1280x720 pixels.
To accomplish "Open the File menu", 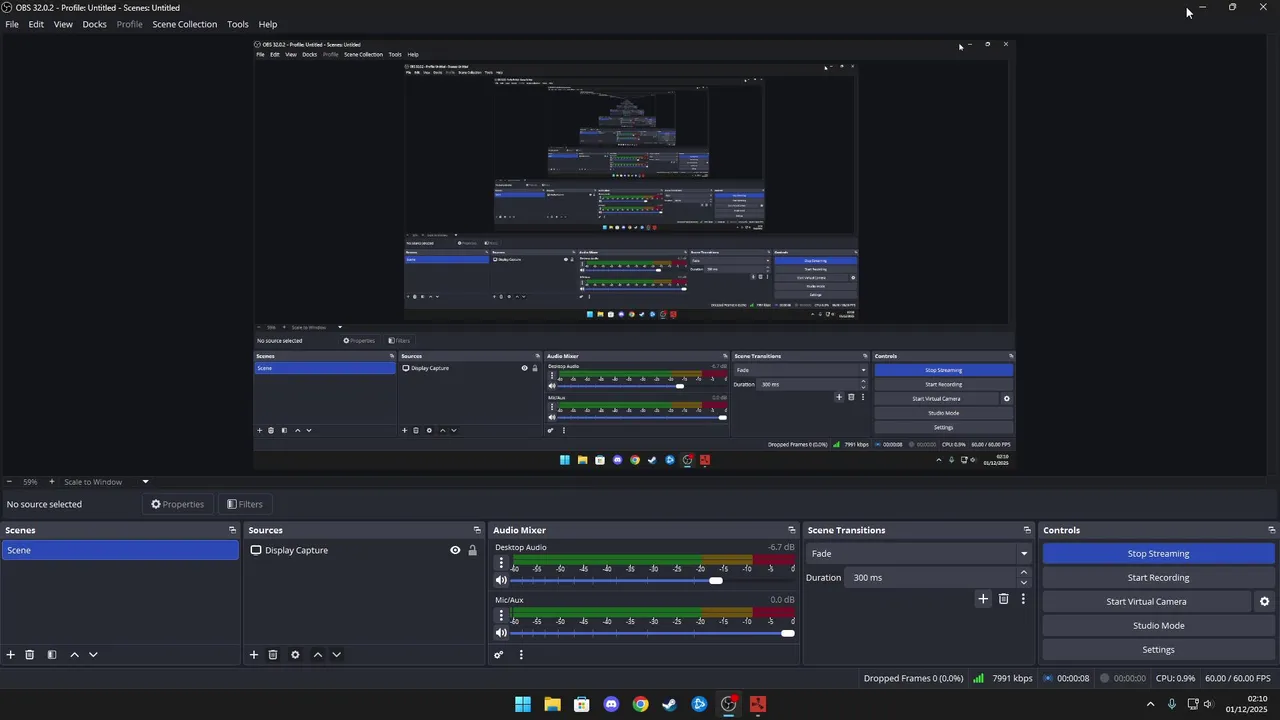I will point(12,24).
